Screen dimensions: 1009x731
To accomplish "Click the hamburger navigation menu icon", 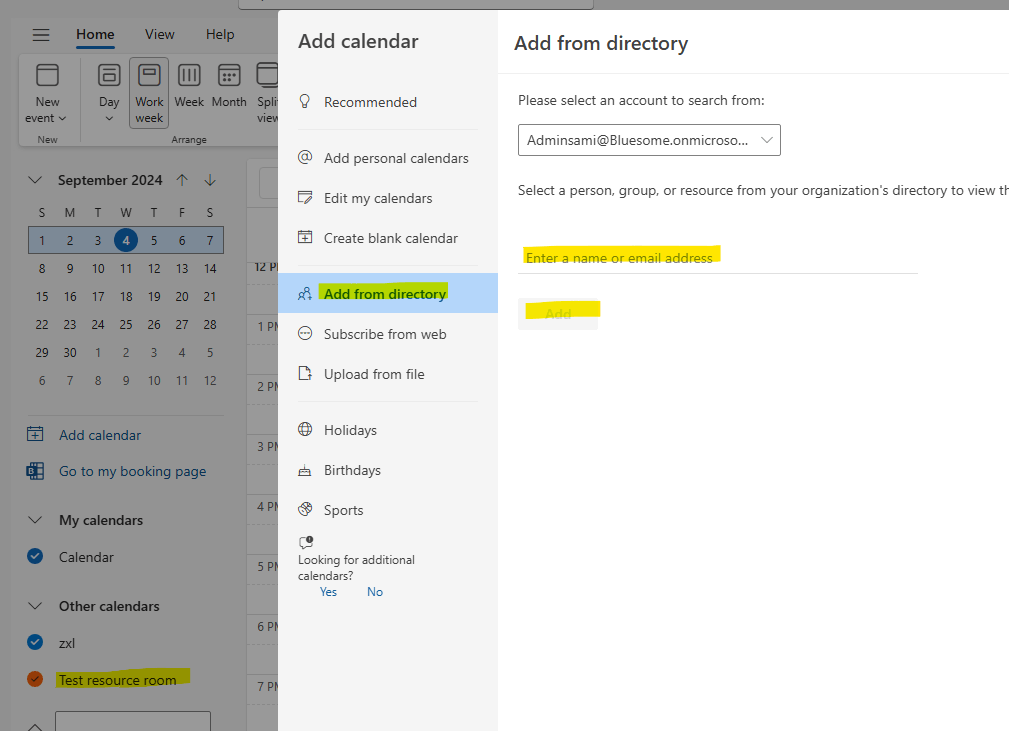I will pos(40,34).
